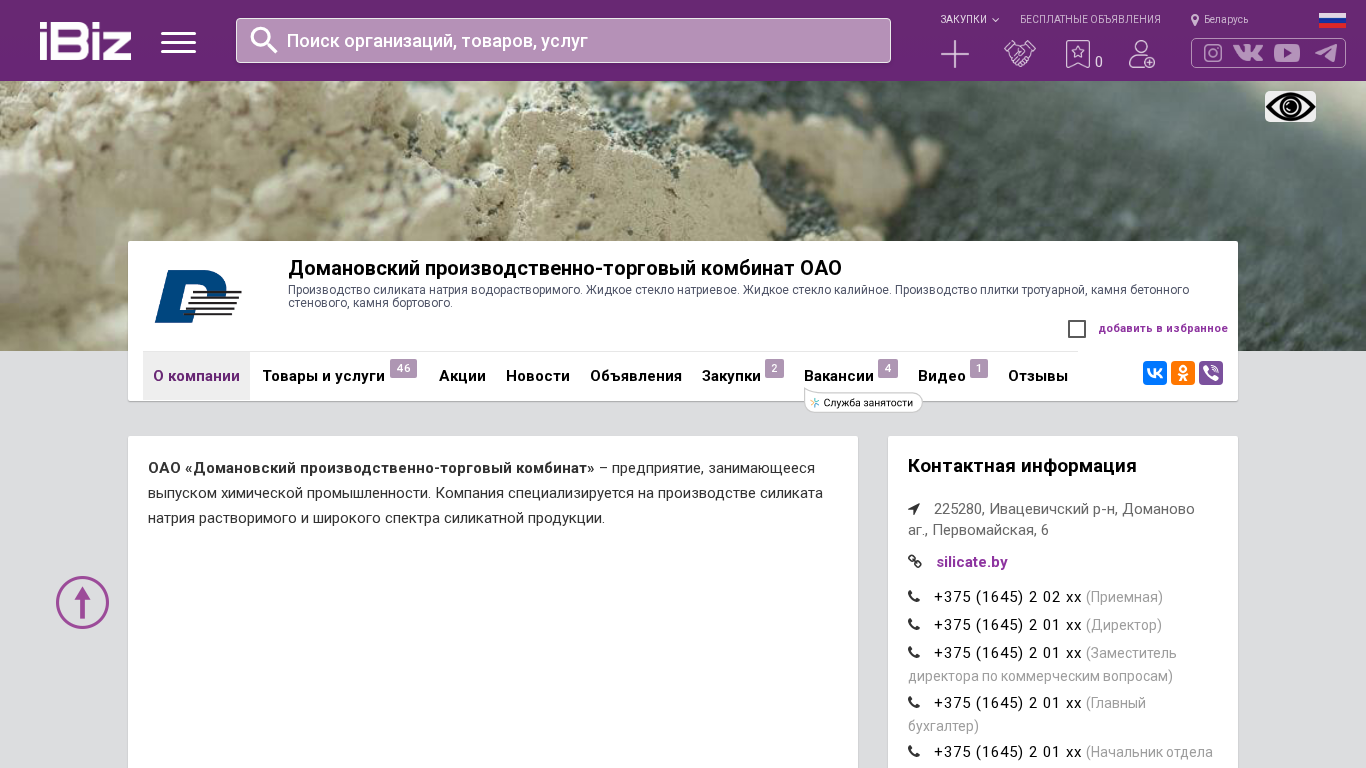Click the favorites counter '0'
Screen dimensions: 1366x768
click(x=1099, y=62)
